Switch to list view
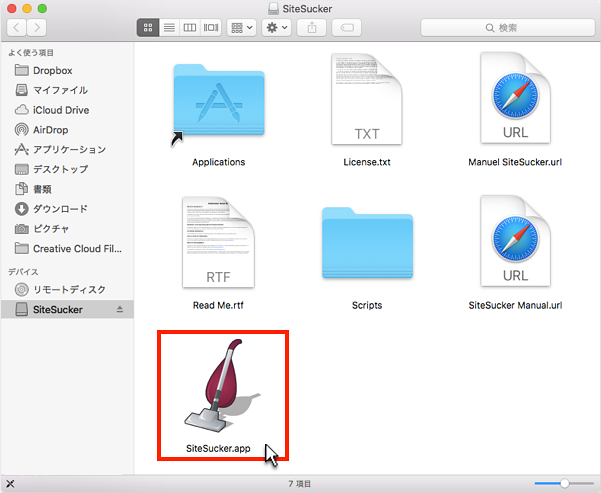This screenshot has height=493, width=601. [x=169, y=28]
